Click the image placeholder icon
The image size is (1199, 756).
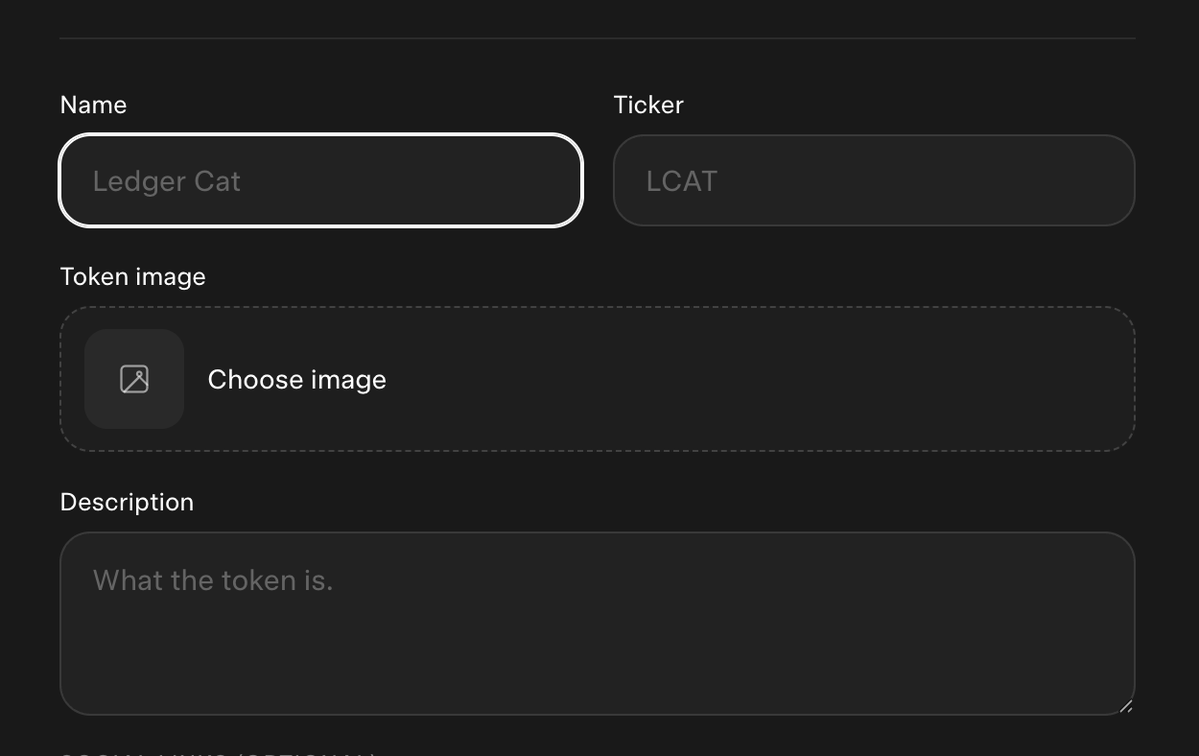coord(134,379)
